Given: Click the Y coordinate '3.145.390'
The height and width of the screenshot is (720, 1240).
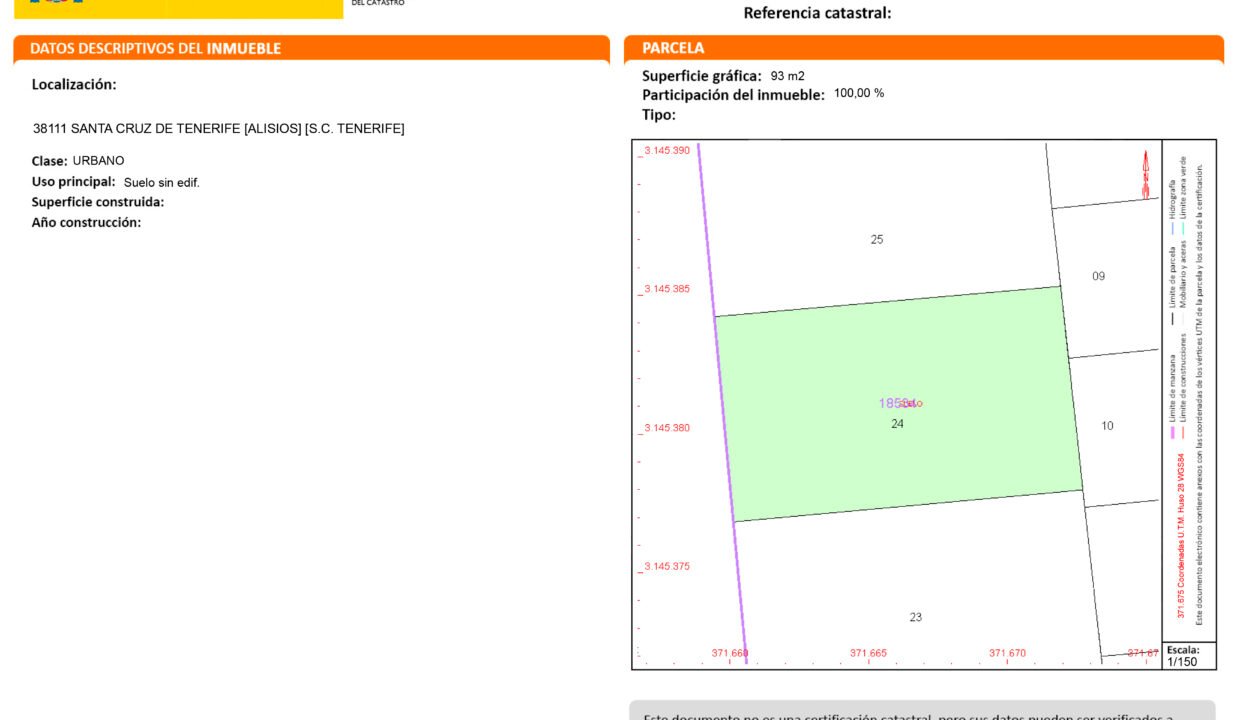Looking at the screenshot, I should [667, 150].
